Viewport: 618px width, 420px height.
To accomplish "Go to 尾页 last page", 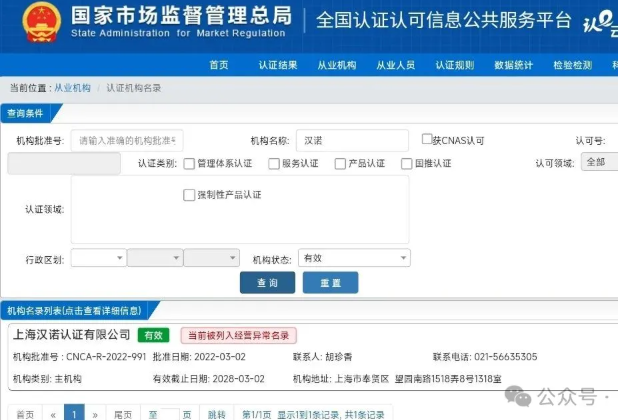I will [123, 414].
